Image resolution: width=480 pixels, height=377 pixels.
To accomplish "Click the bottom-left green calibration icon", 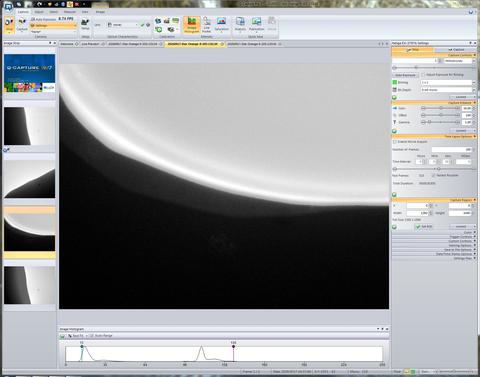I will pos(159,29).
